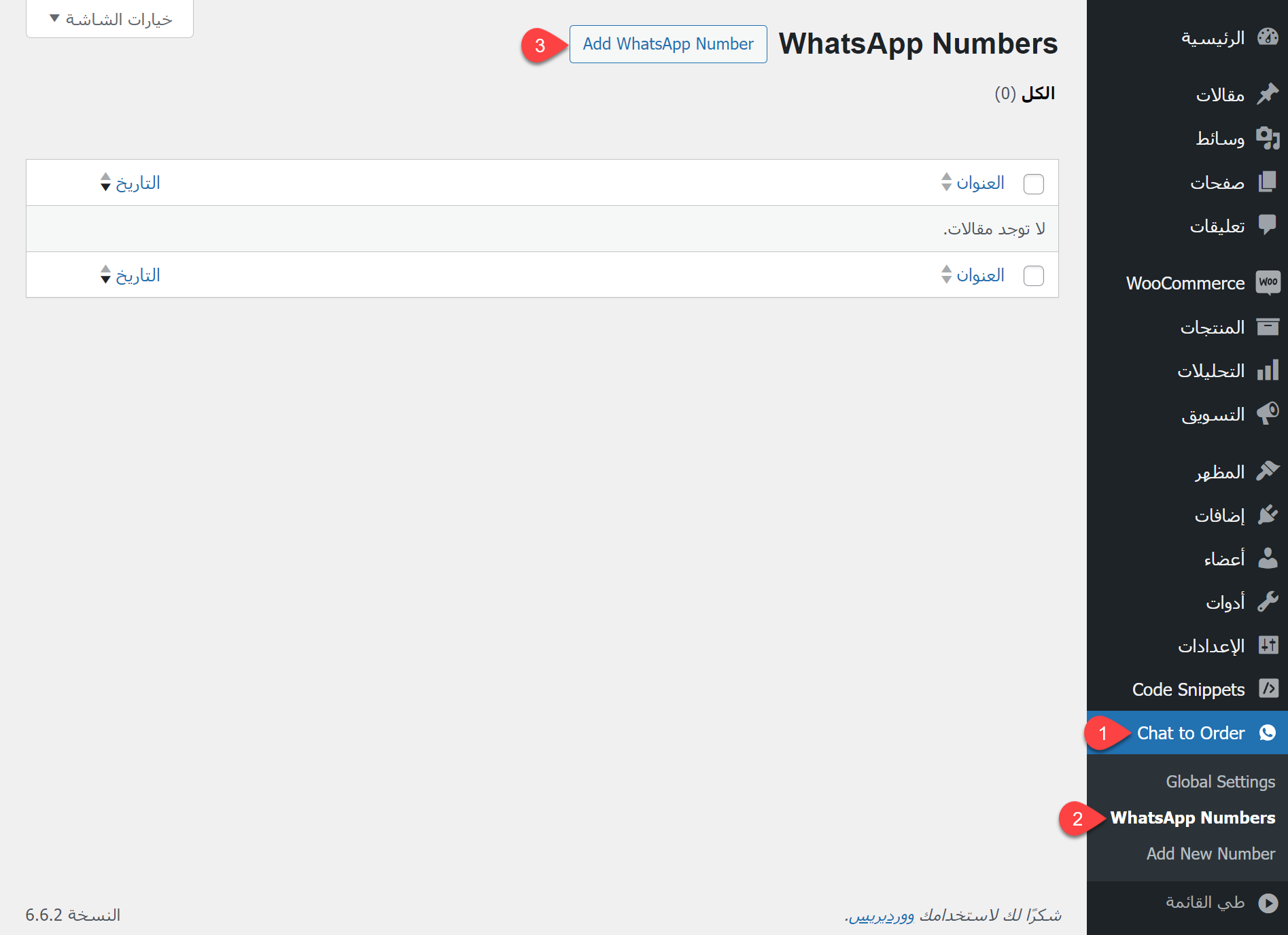Viewport: 1288px width, 935px height.
Task: Click the megaphone icon beside التسويق
Action: coord(1268,414)
